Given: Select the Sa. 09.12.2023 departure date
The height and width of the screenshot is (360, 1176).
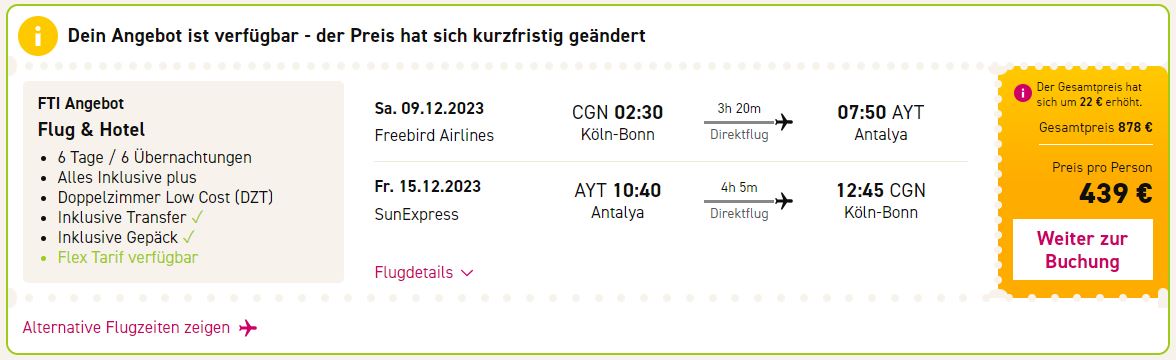Looking at the screenshot, I should click(x=429, y=109).
